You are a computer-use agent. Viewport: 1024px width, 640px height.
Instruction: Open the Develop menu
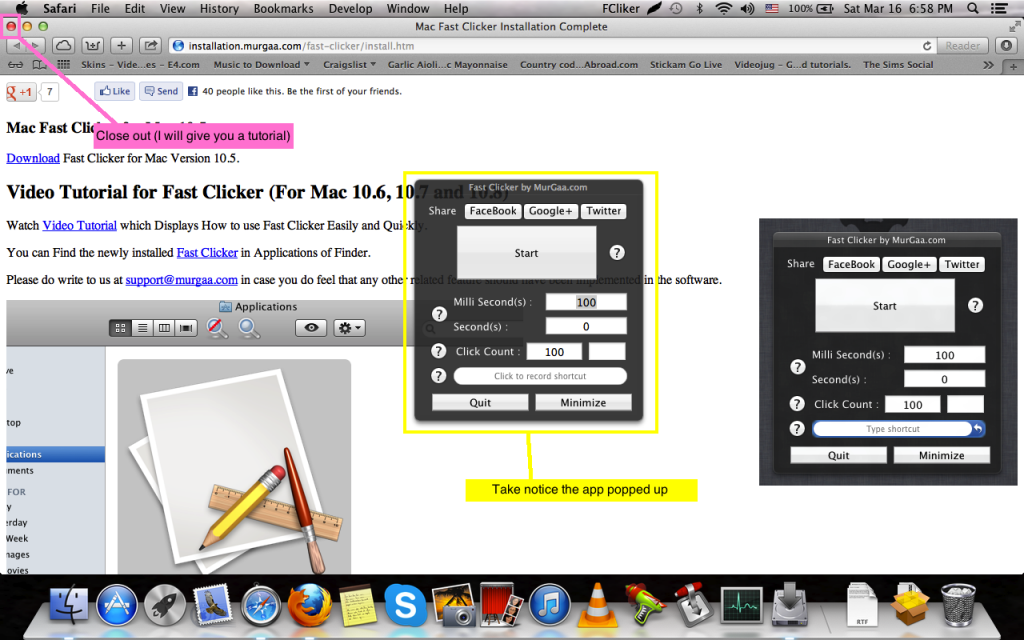pos(350,8)
